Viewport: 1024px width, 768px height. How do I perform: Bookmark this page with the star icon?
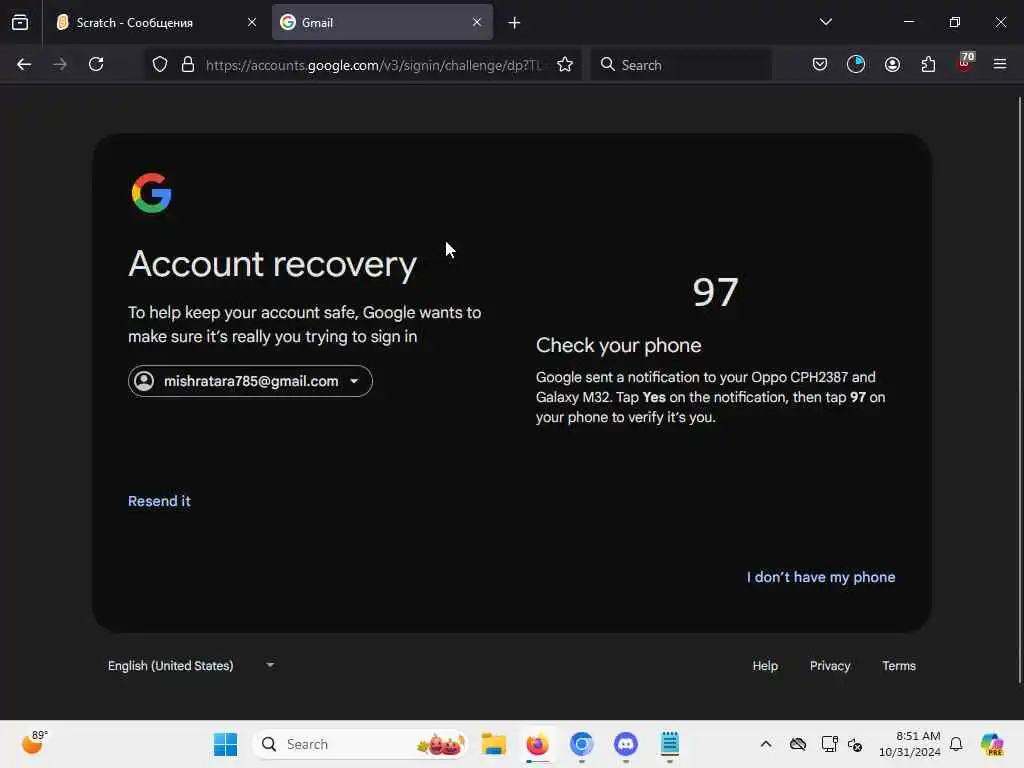pos(565,64)
